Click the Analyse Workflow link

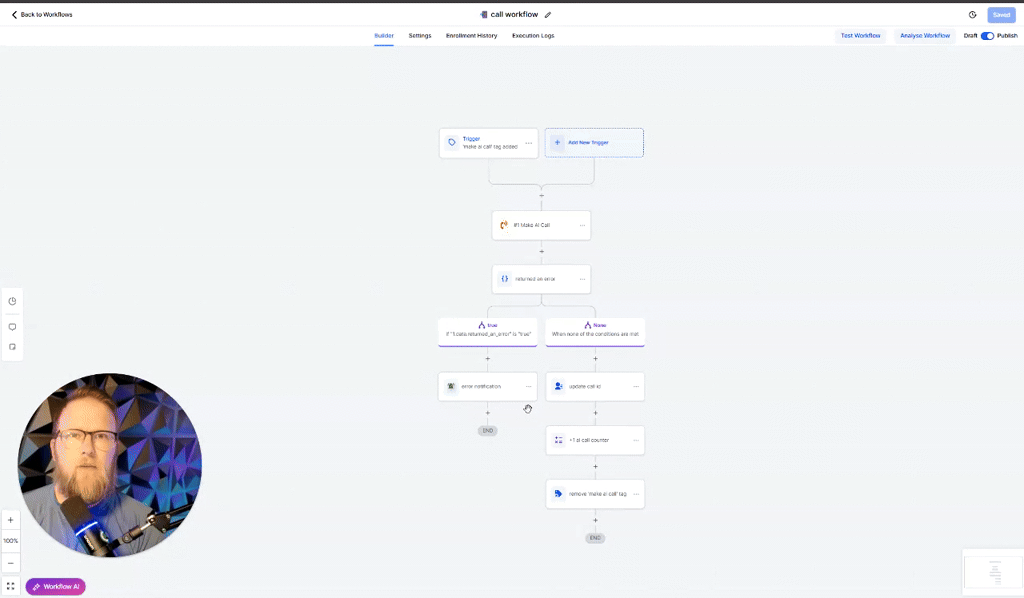(923, 35)
